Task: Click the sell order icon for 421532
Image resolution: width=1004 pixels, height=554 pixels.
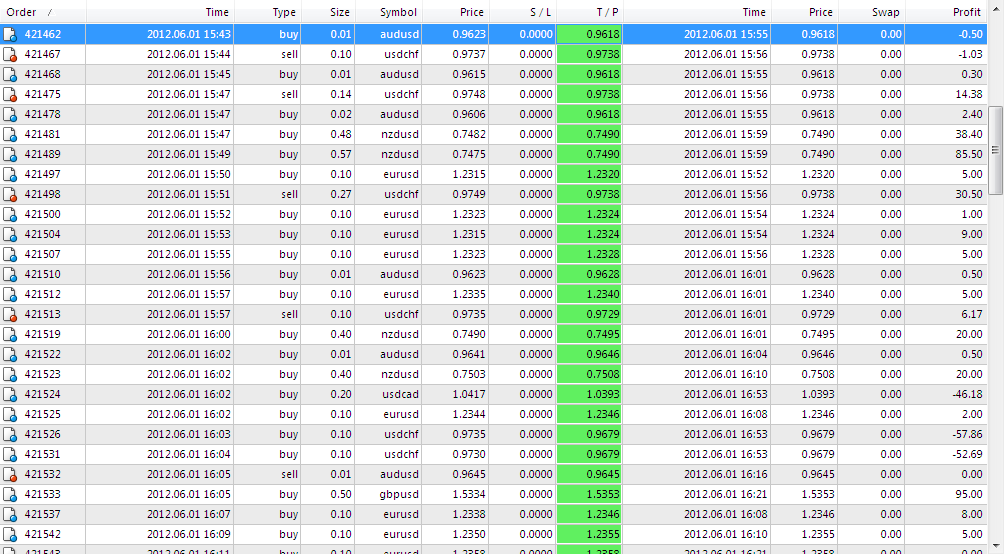Action: 10,475
